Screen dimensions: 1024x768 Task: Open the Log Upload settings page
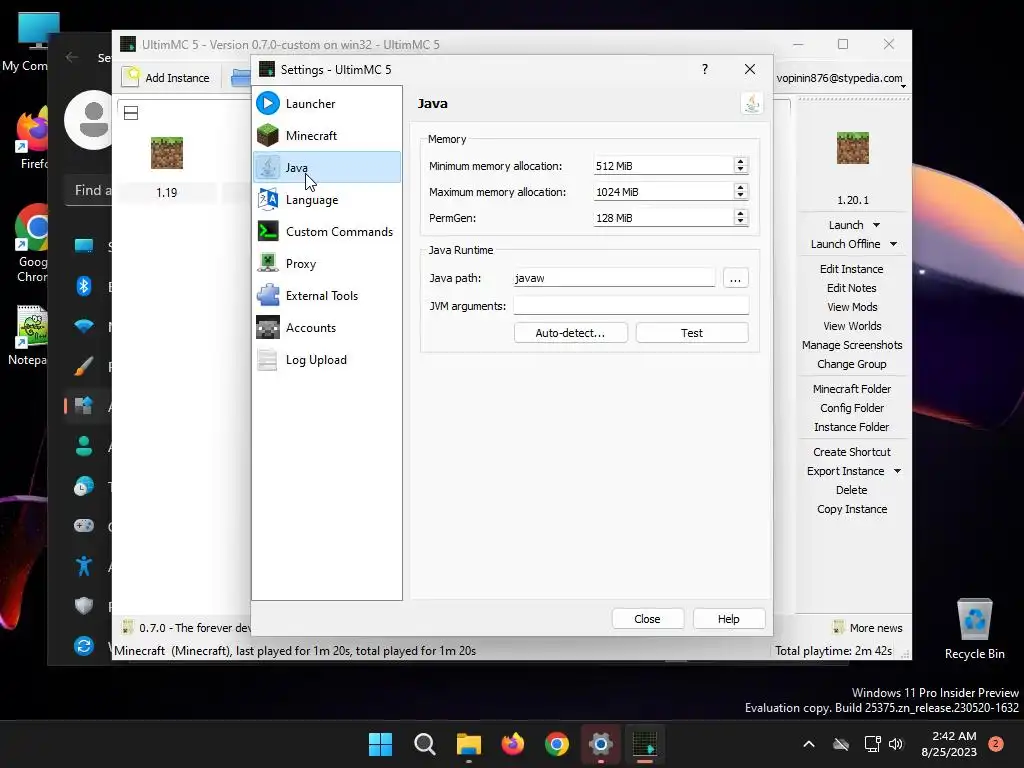tap(327, 359)
